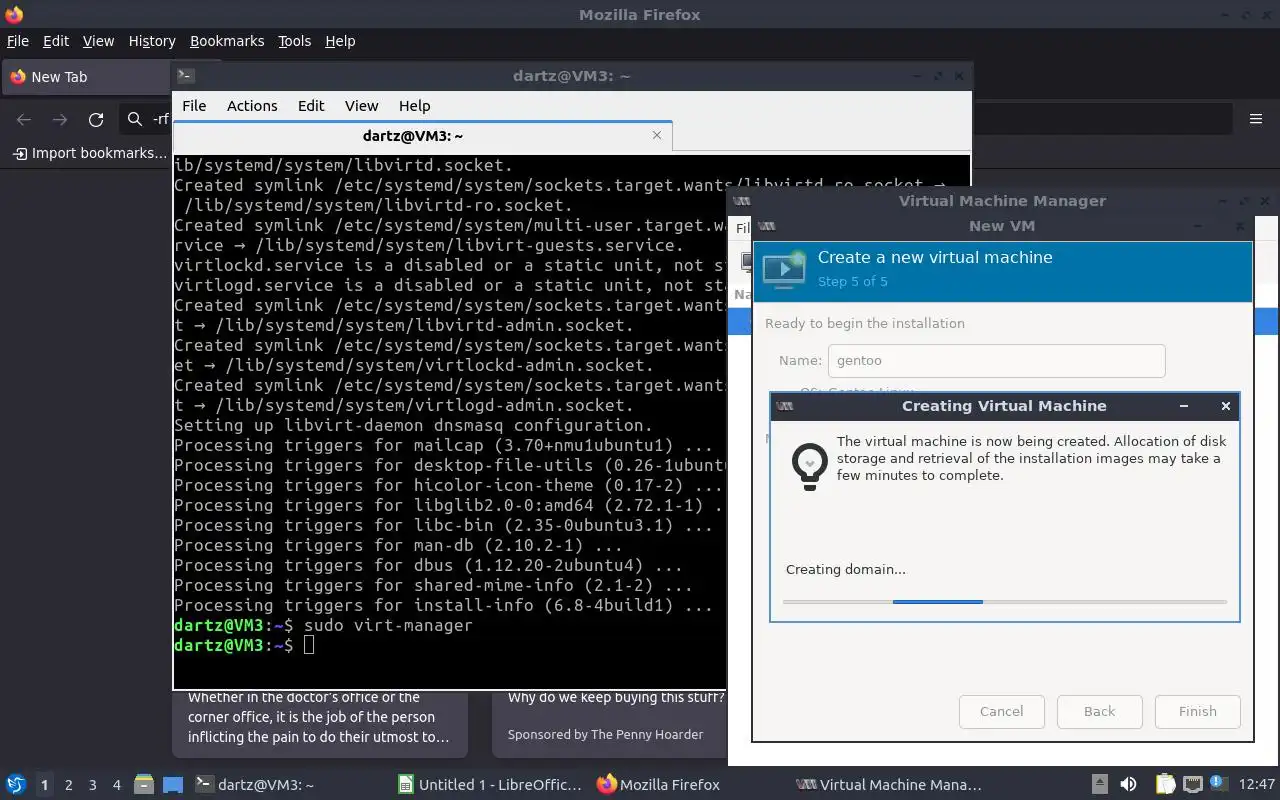Open the Firefox History menu

click(x=152, y=41)
